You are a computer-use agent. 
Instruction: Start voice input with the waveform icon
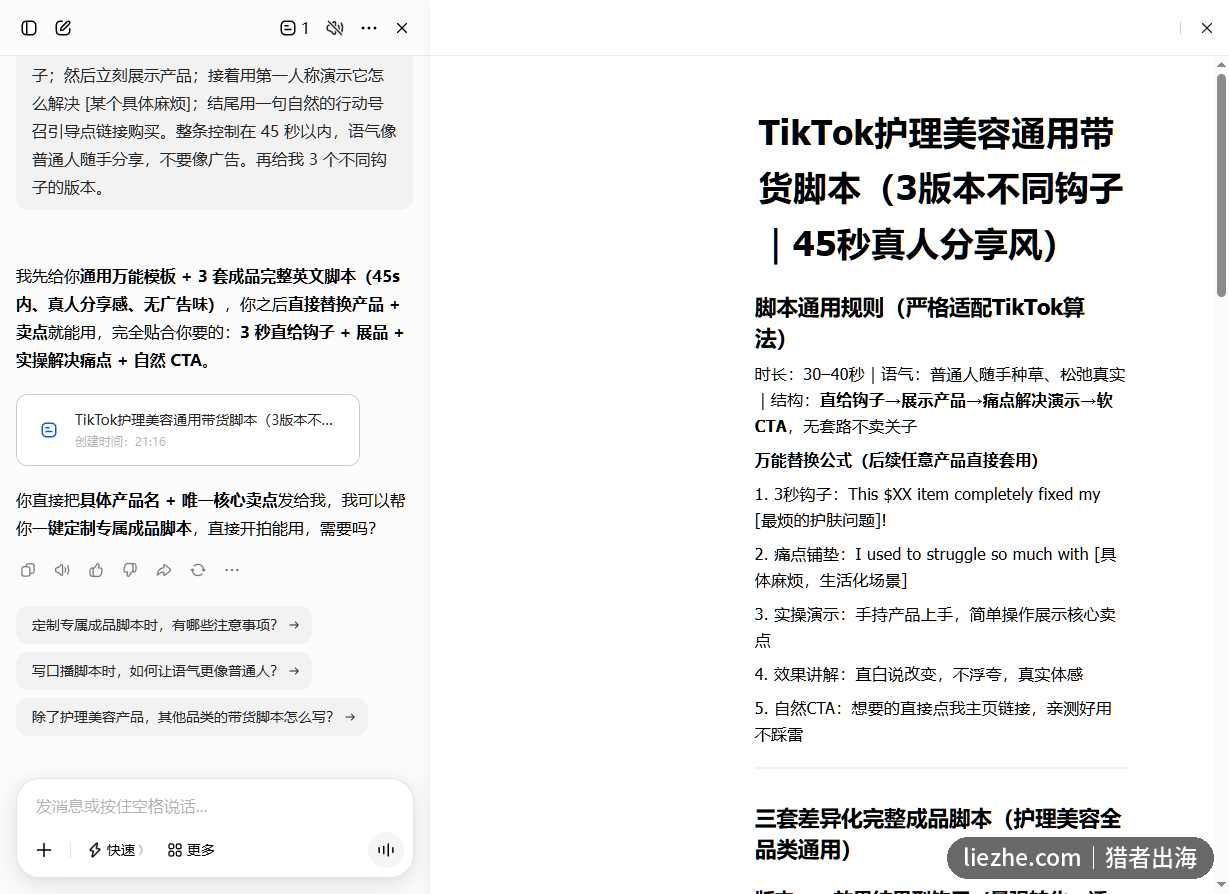[x=386, y=850]
